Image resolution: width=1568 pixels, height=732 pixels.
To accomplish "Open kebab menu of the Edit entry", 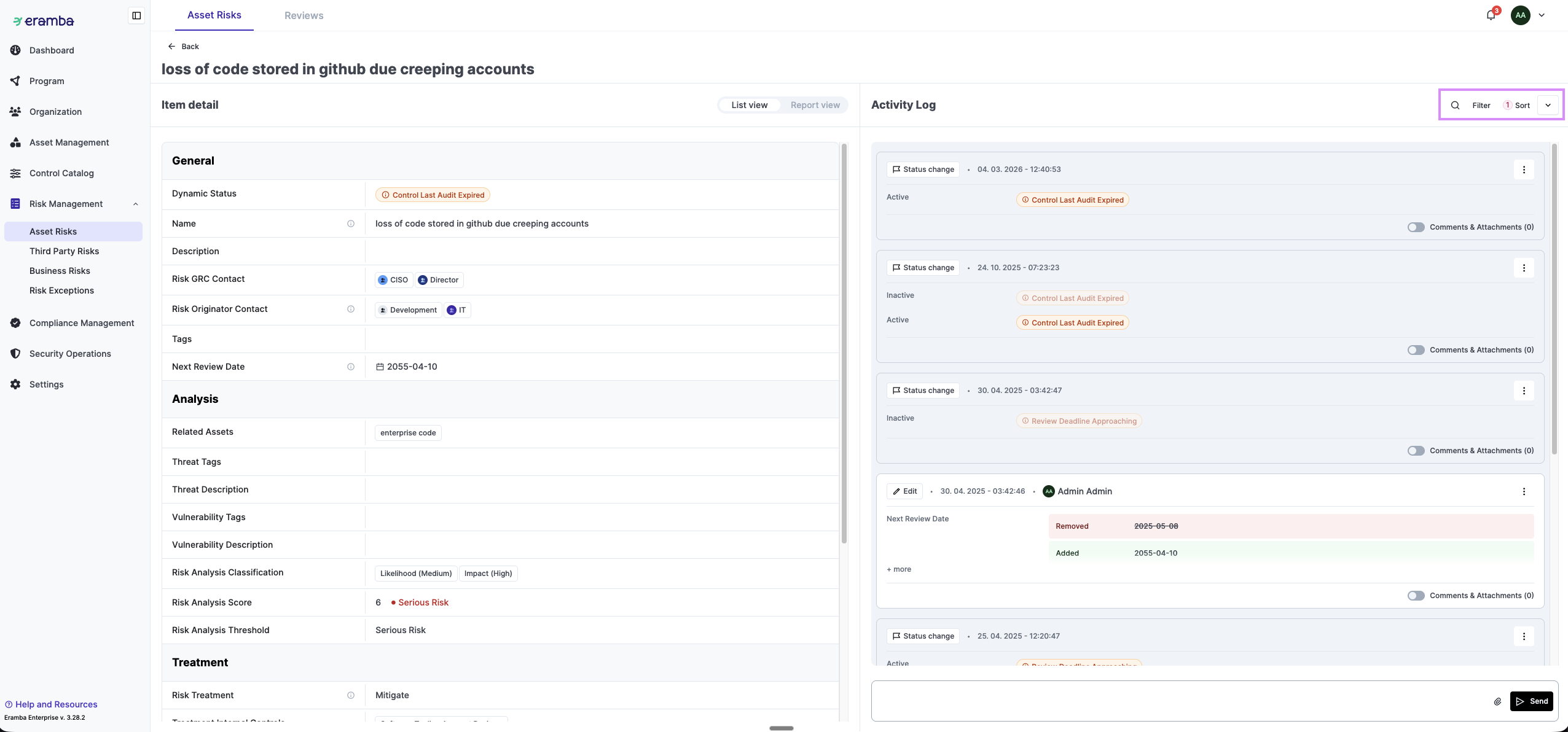I will [1524, 491].
